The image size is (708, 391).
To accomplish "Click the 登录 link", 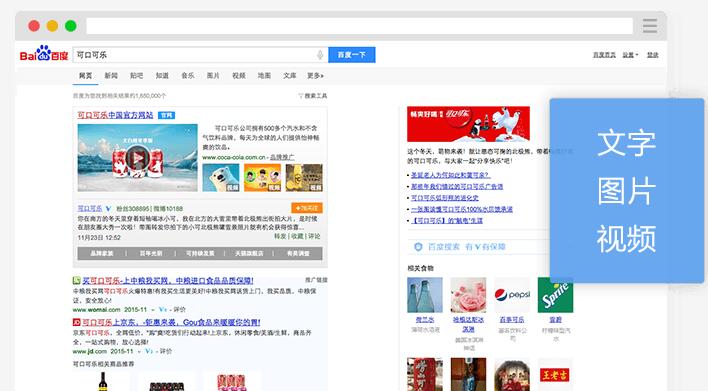I will tap(652, 55).
